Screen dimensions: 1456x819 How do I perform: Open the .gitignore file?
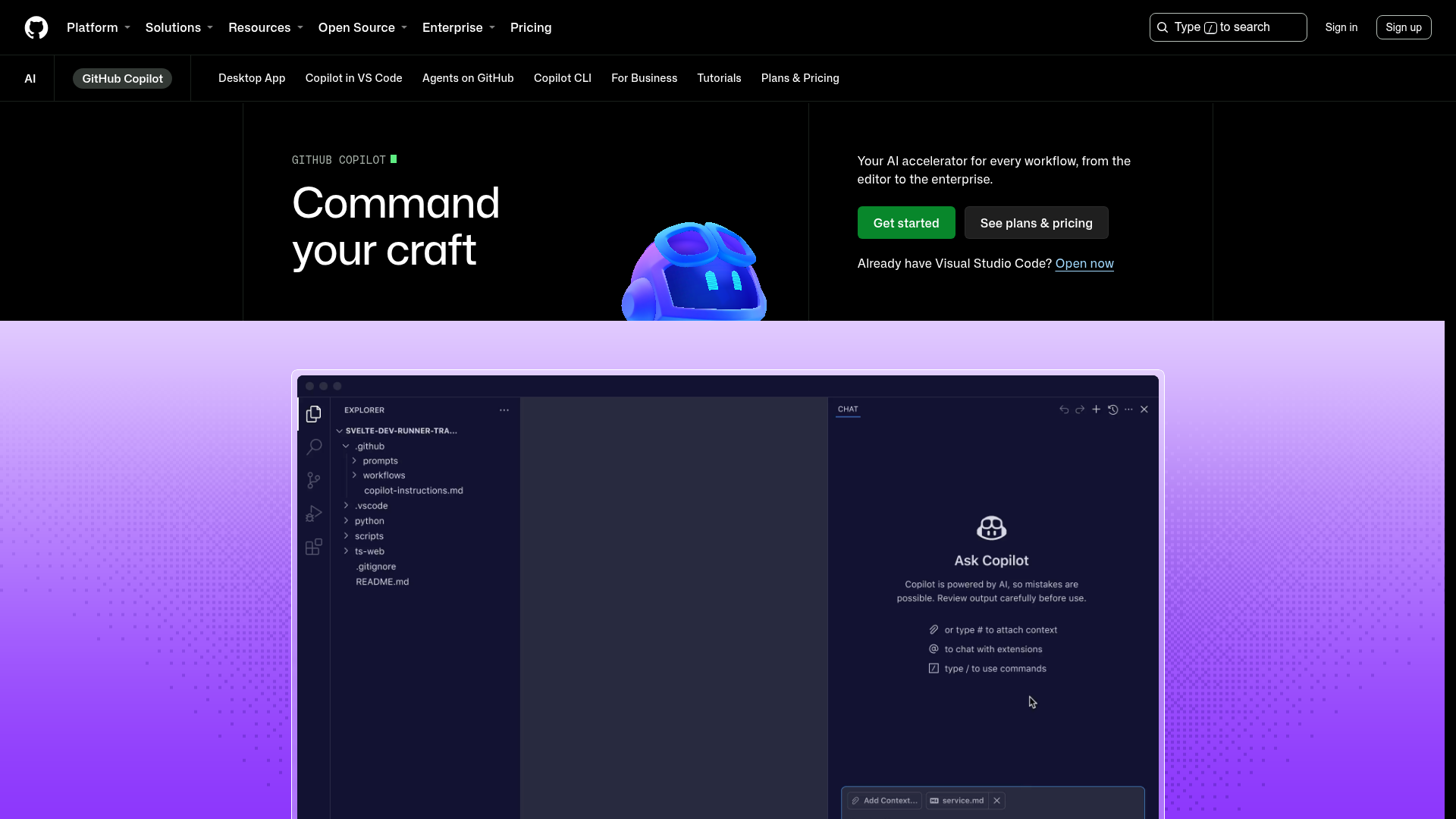point(376,566)
